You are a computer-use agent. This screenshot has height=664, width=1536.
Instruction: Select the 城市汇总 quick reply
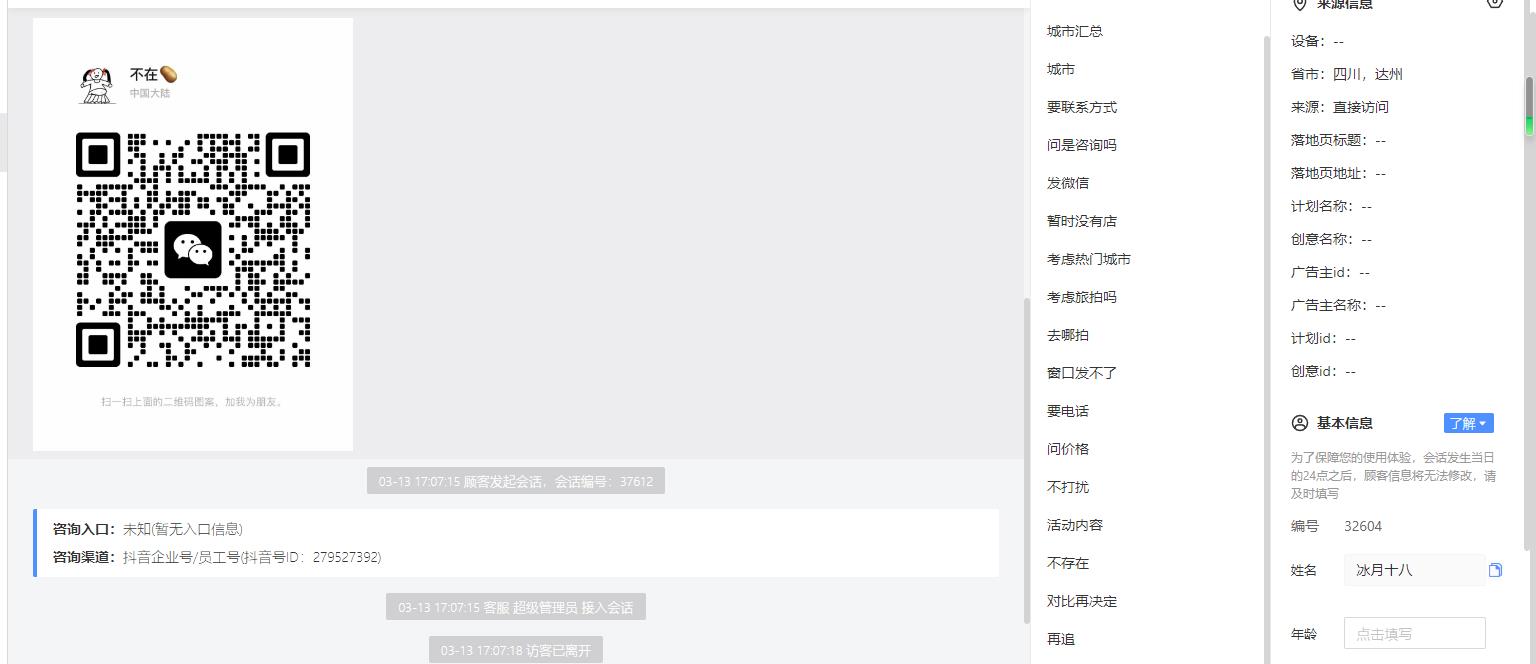[x=1075, y=31]
